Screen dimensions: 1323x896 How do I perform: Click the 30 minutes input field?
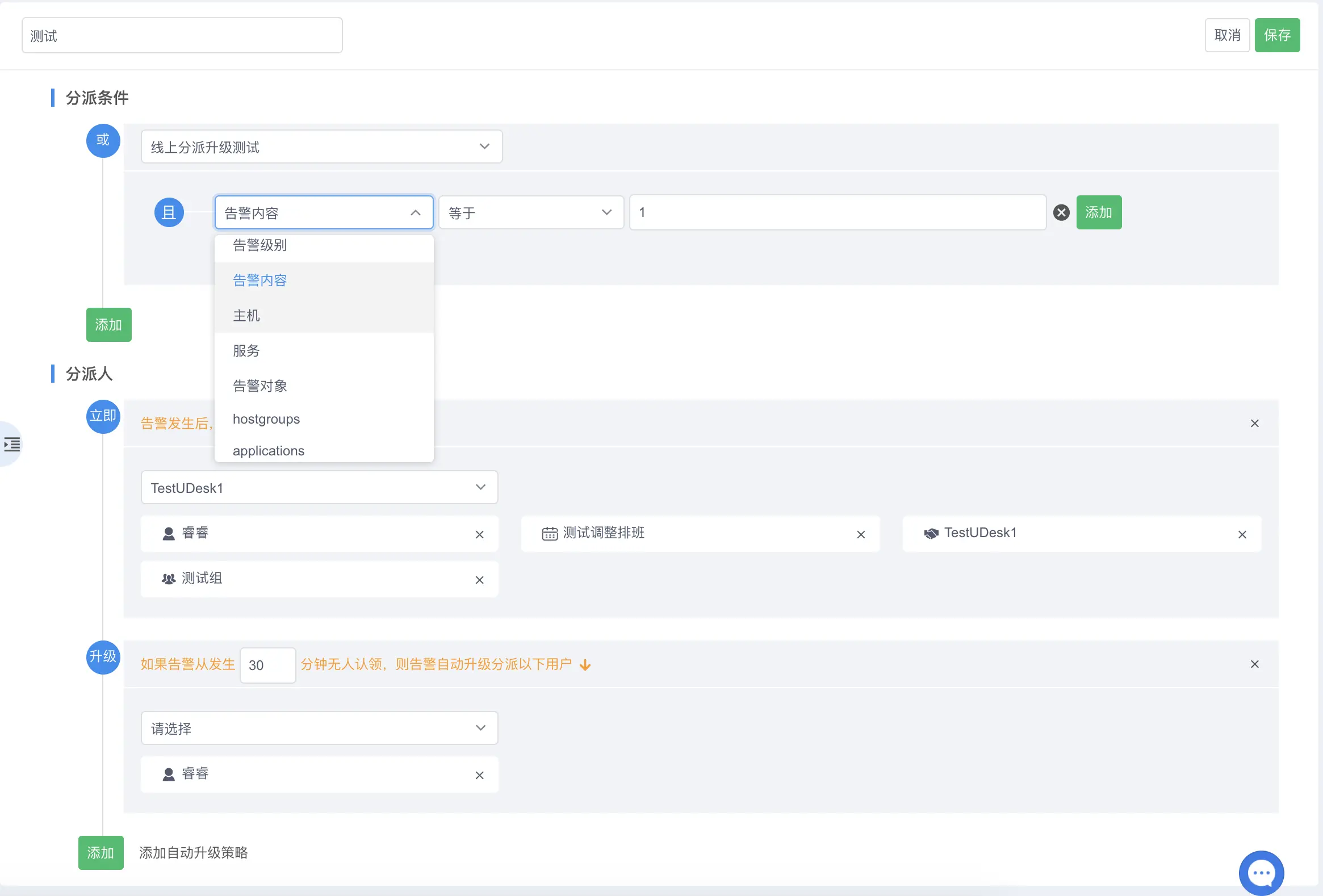(267, 665)
